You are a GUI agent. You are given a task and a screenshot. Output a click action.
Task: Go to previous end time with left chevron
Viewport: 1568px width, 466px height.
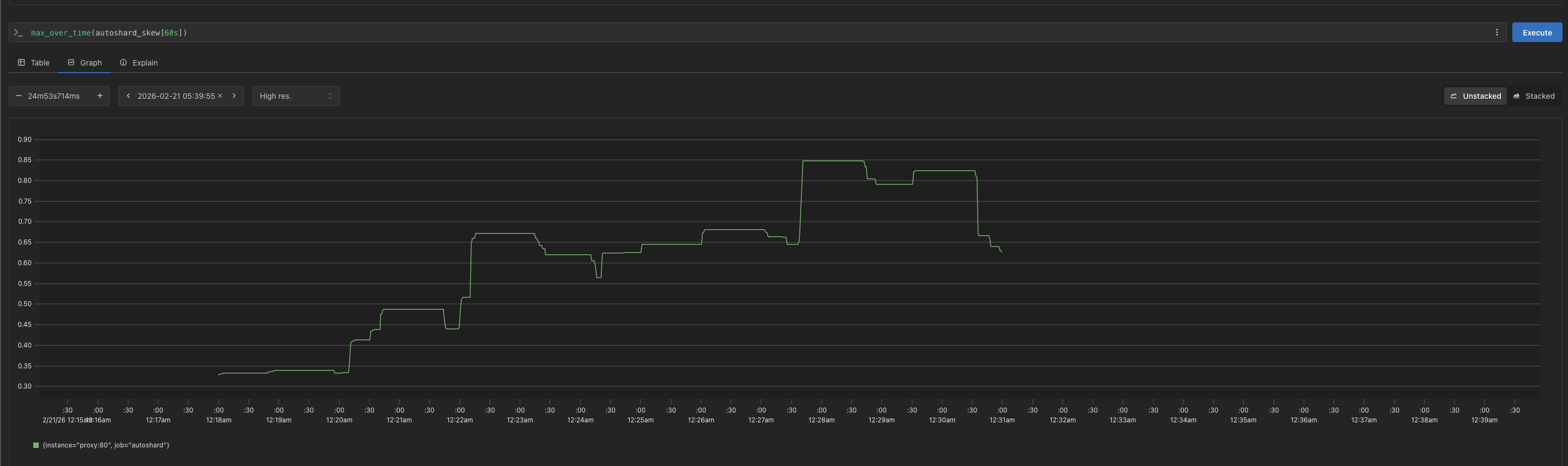click(128, 96)
